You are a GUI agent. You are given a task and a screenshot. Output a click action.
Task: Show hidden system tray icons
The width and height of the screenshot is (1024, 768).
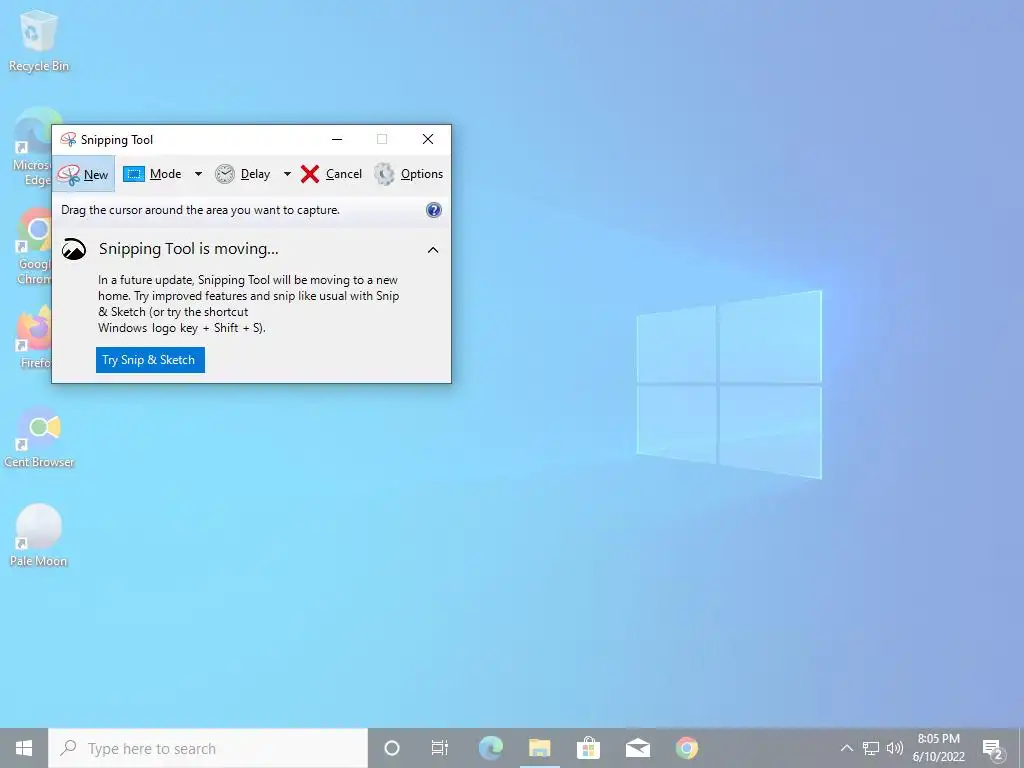point(846,748)
